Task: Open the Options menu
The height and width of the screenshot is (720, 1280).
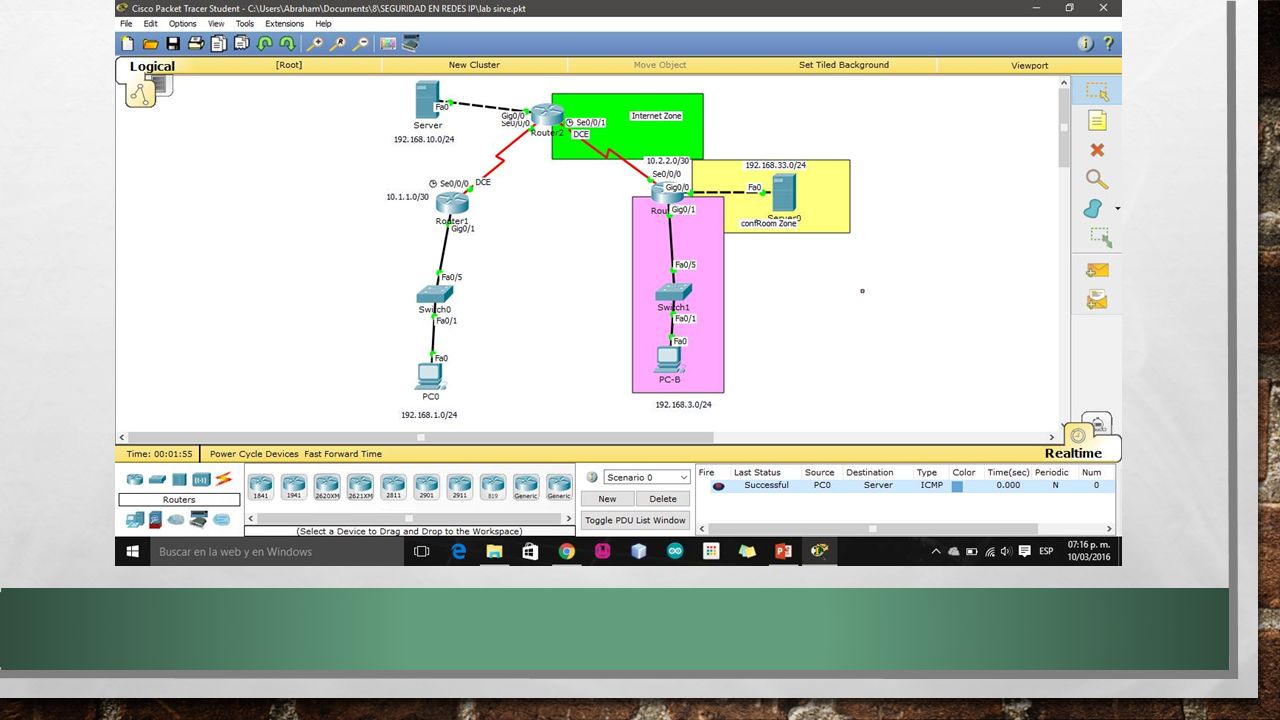Action: coord(182,23)
